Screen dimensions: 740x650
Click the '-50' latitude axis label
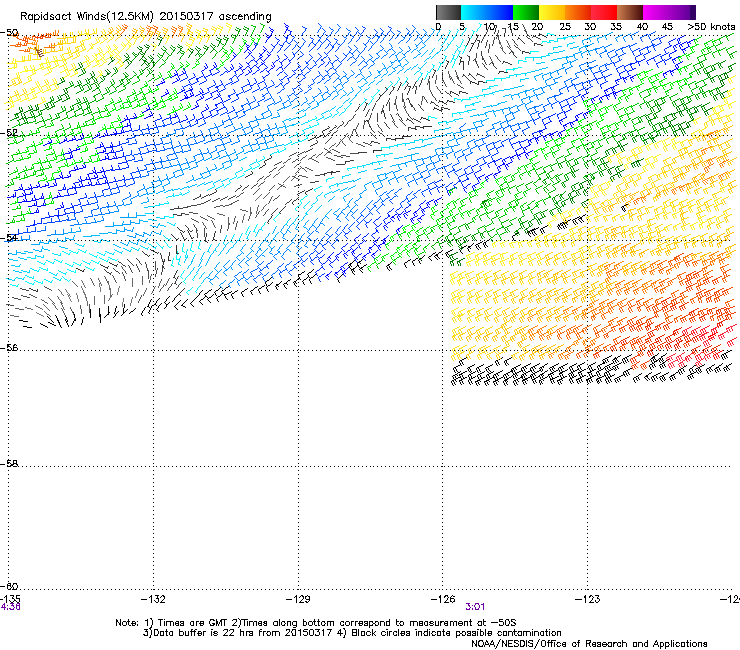pos(9,33)
